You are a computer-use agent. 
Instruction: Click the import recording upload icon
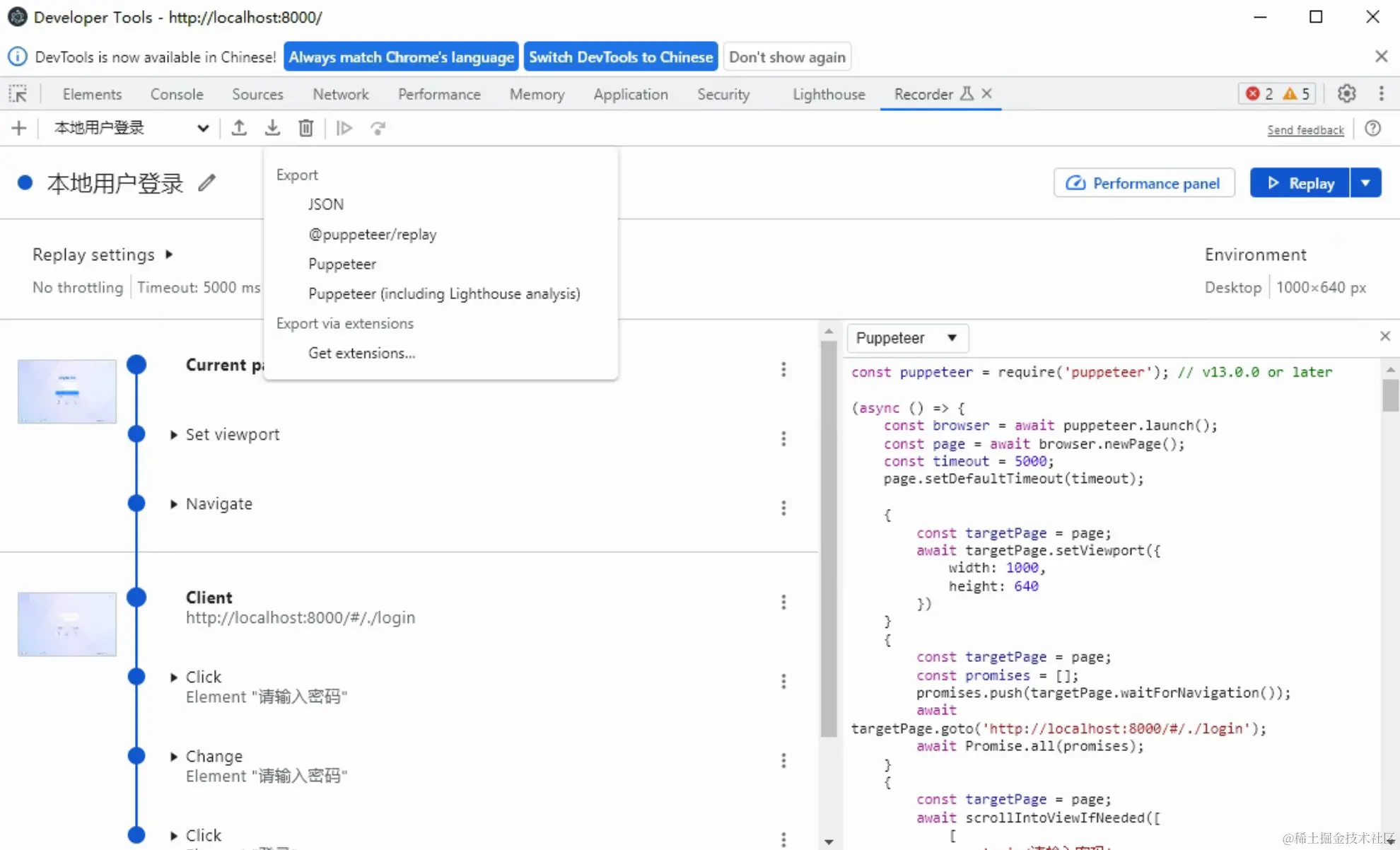click(239, 128)
